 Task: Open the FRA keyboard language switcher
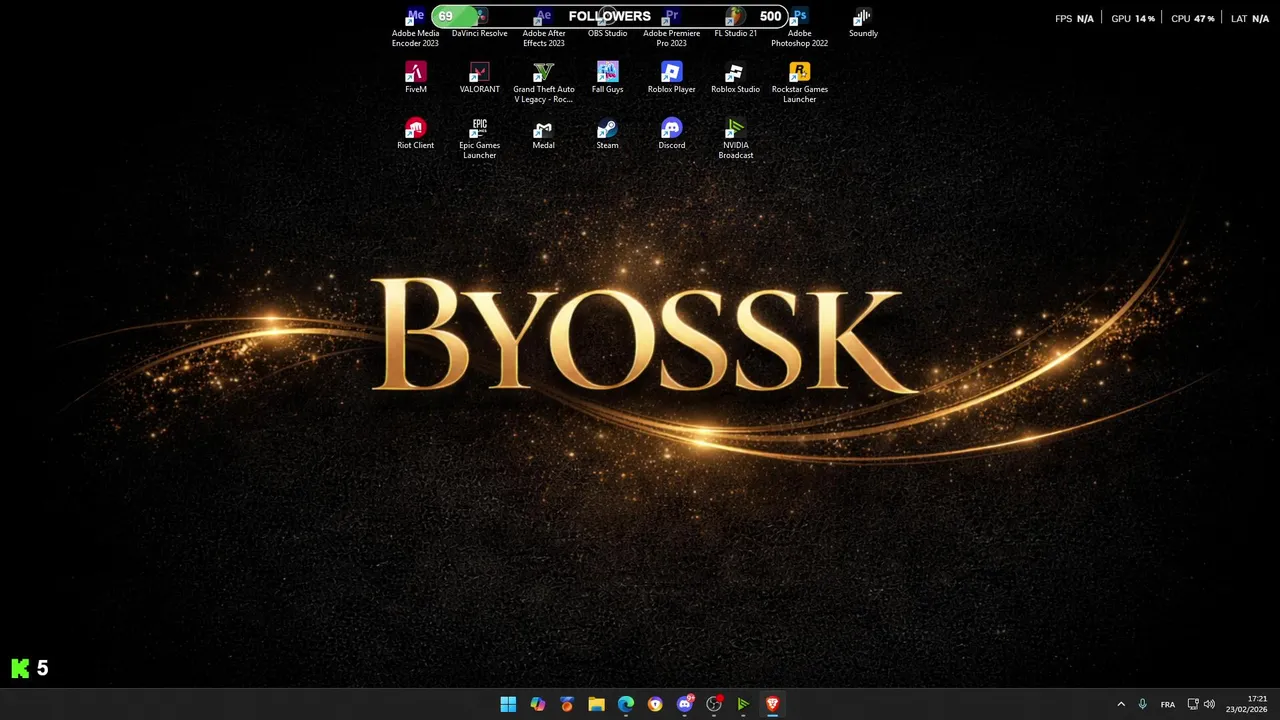pyautogui.click(x=1168, y=704)
